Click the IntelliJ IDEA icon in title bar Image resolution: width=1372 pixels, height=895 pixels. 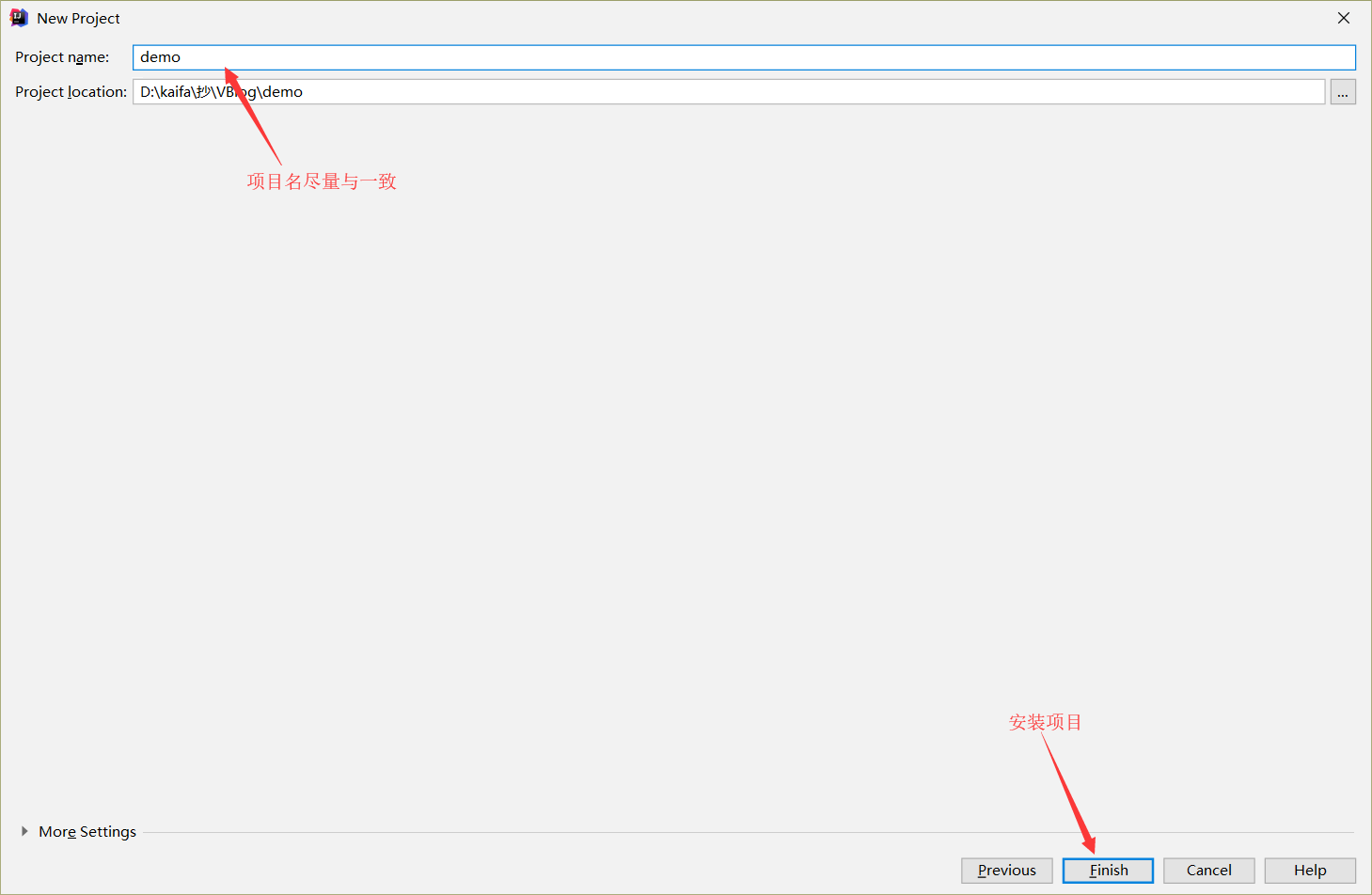tap(19, 18)
